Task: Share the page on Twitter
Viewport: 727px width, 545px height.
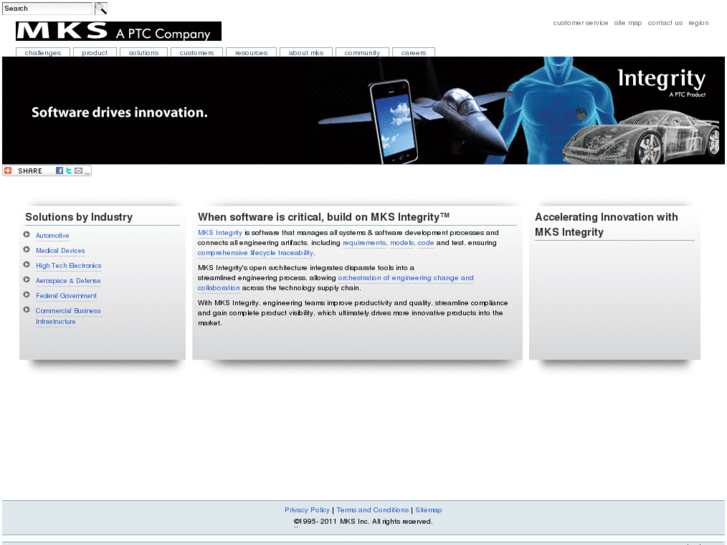Action: [x=69, y=171]
